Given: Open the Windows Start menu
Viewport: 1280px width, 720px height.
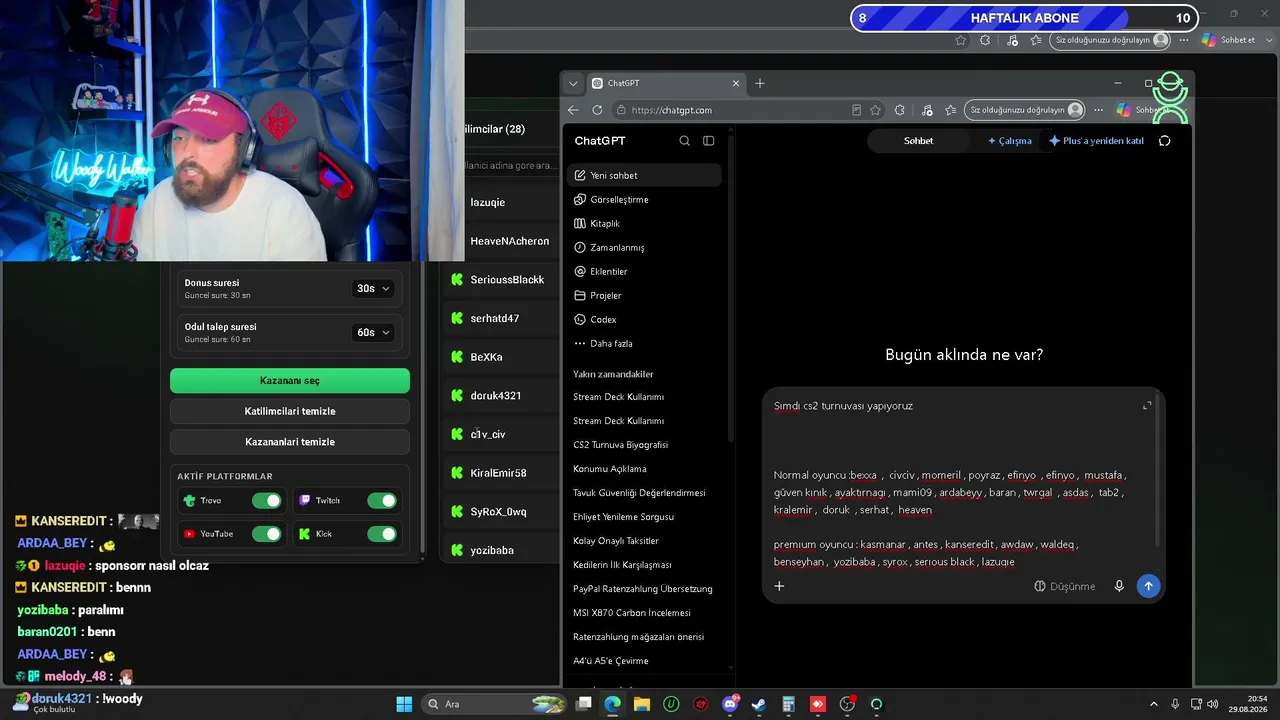Looking at the screenshot, I should (404, 704).
